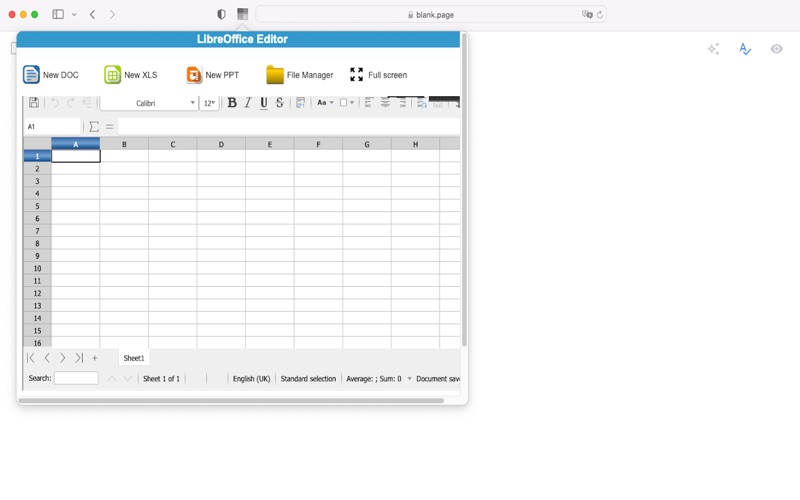Click the Sum sigma icon
The width and height of the screenshot is (800, 500).
click(94, 127)
